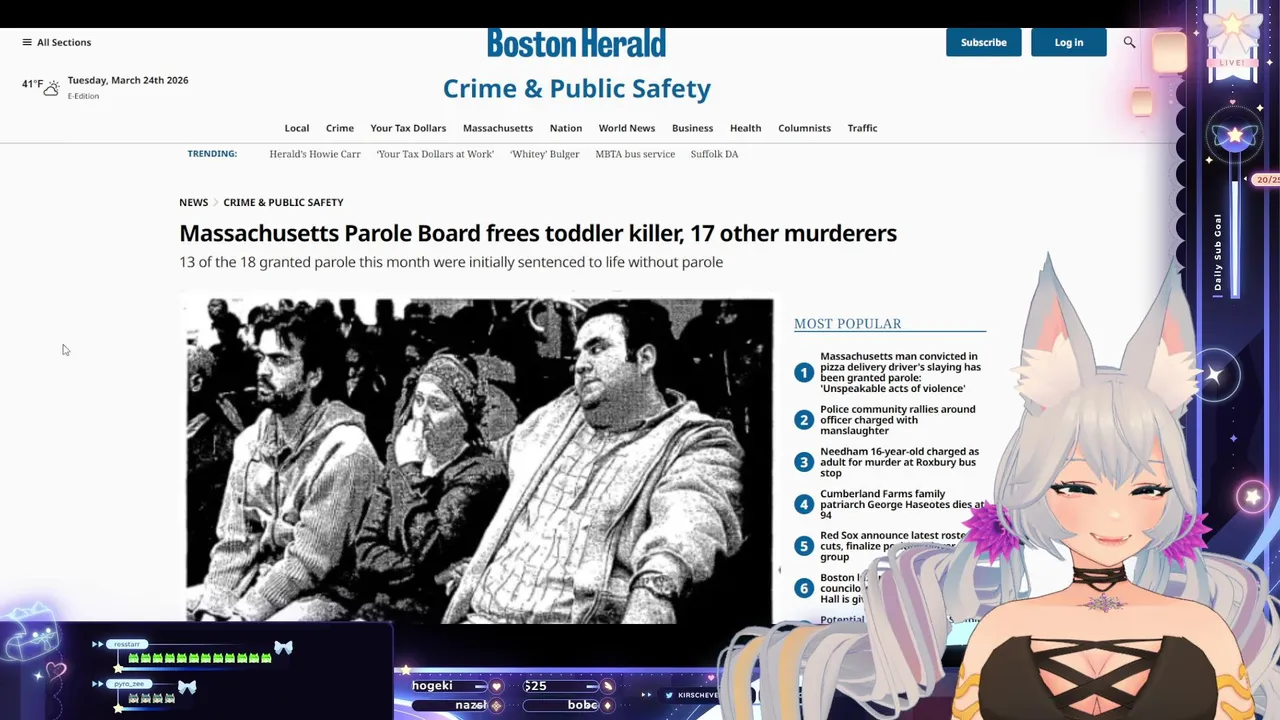
Task: Click the 41°F temperature reading
Action: click(x=33, y=84)
